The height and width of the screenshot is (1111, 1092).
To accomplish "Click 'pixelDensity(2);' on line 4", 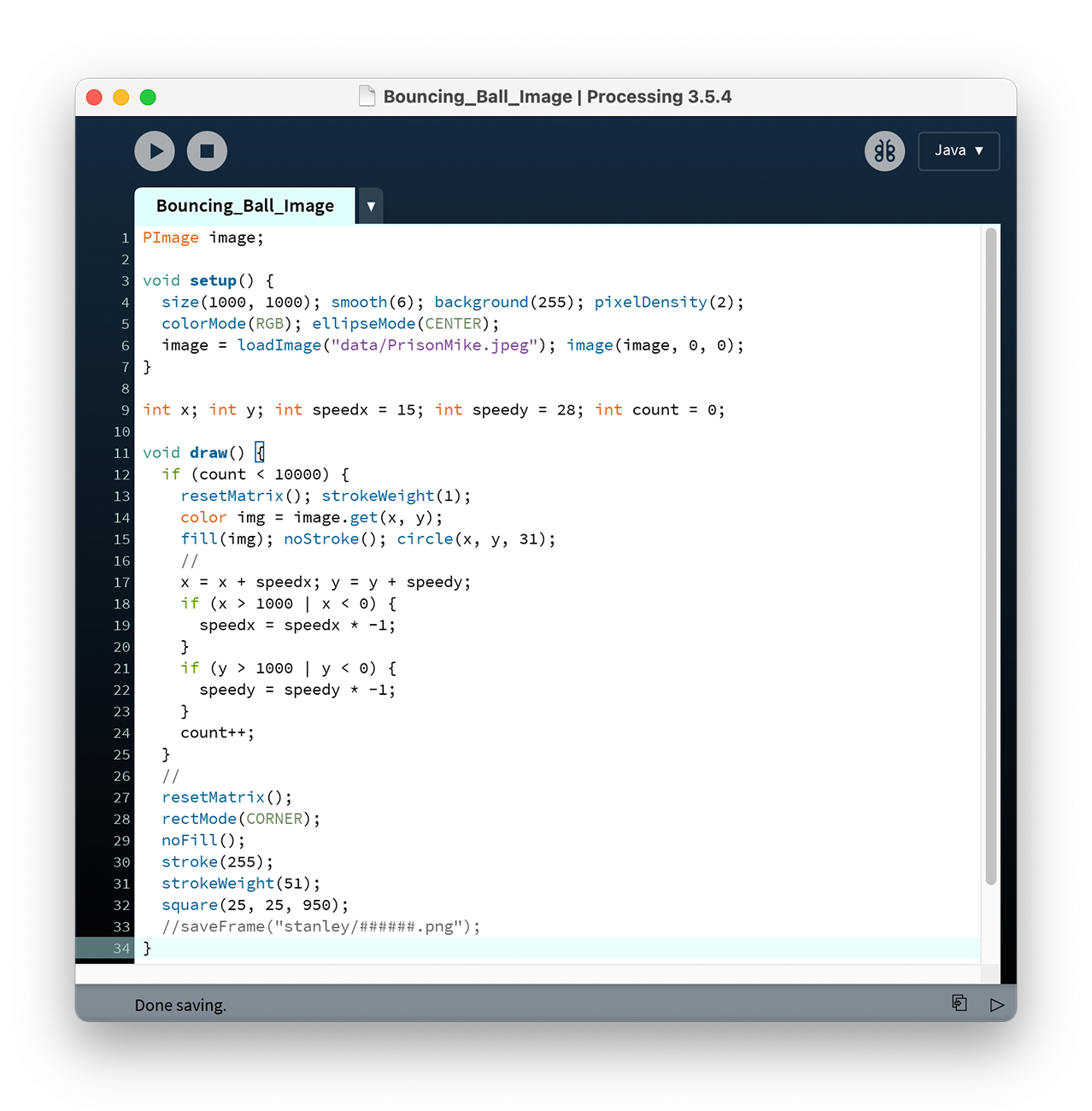I will pos(669,302).
